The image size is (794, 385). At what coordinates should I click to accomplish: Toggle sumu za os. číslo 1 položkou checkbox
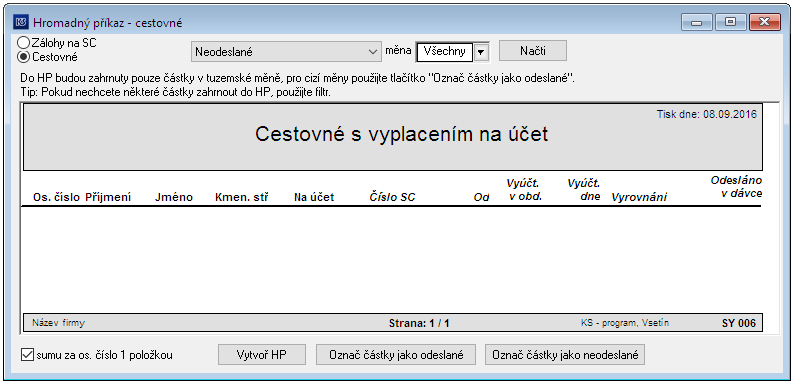point(27,355)
